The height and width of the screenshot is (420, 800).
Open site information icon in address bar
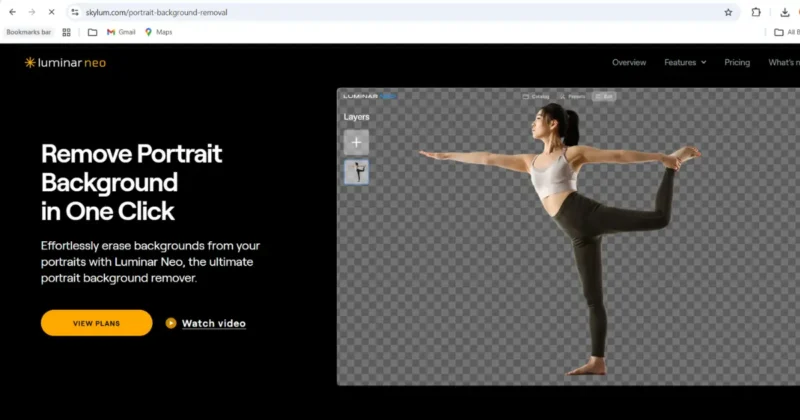pos(75,12)
